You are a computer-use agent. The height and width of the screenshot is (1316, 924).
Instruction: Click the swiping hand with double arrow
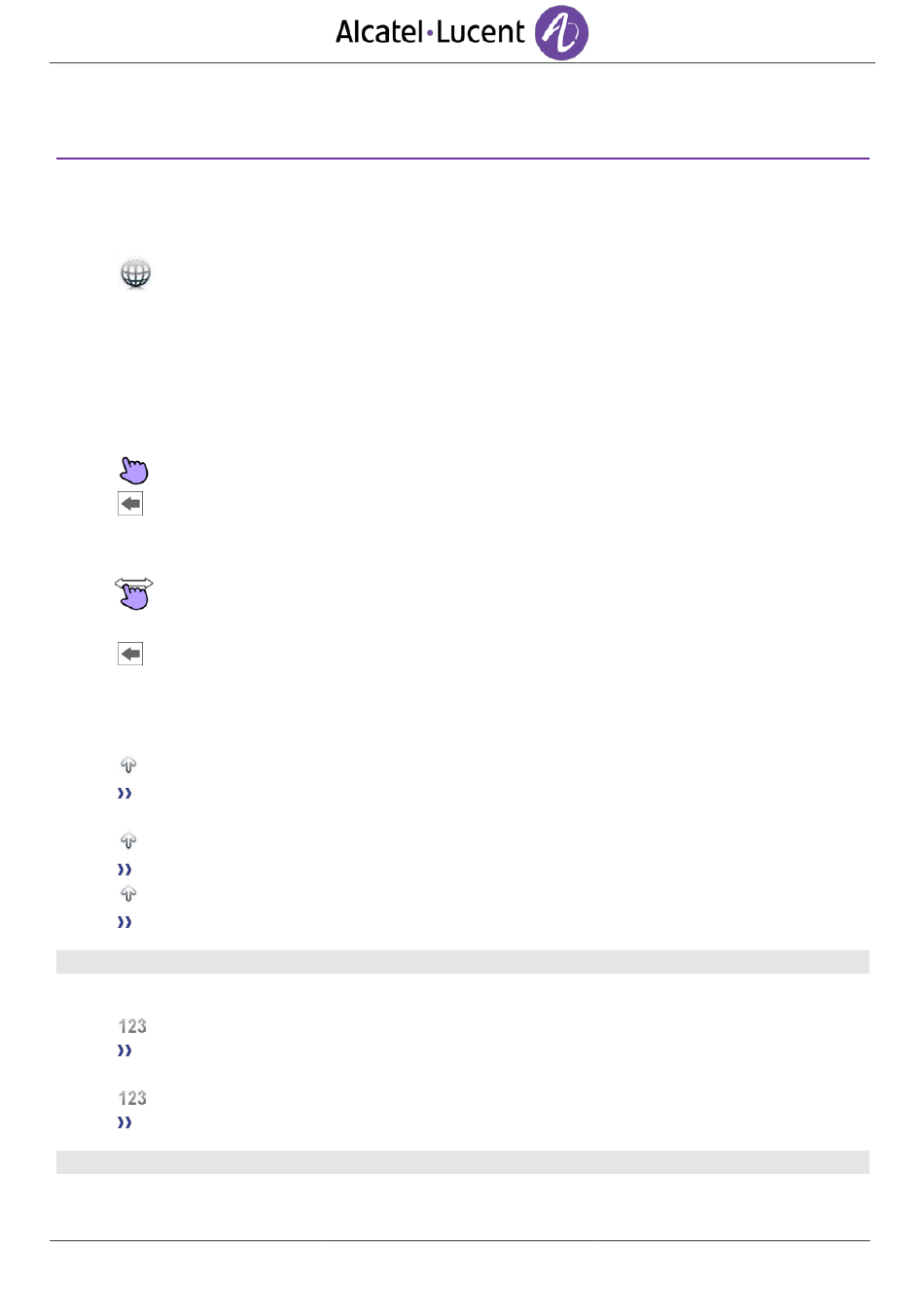[x=134, y=593]
